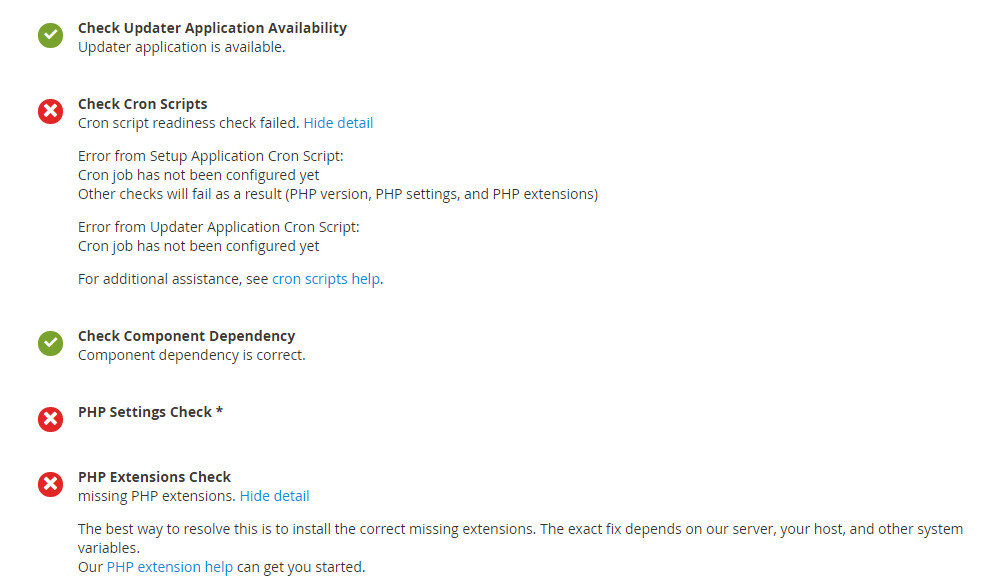Click the Check Cron Scripts heading
The image size is (994, 587).
143,104
